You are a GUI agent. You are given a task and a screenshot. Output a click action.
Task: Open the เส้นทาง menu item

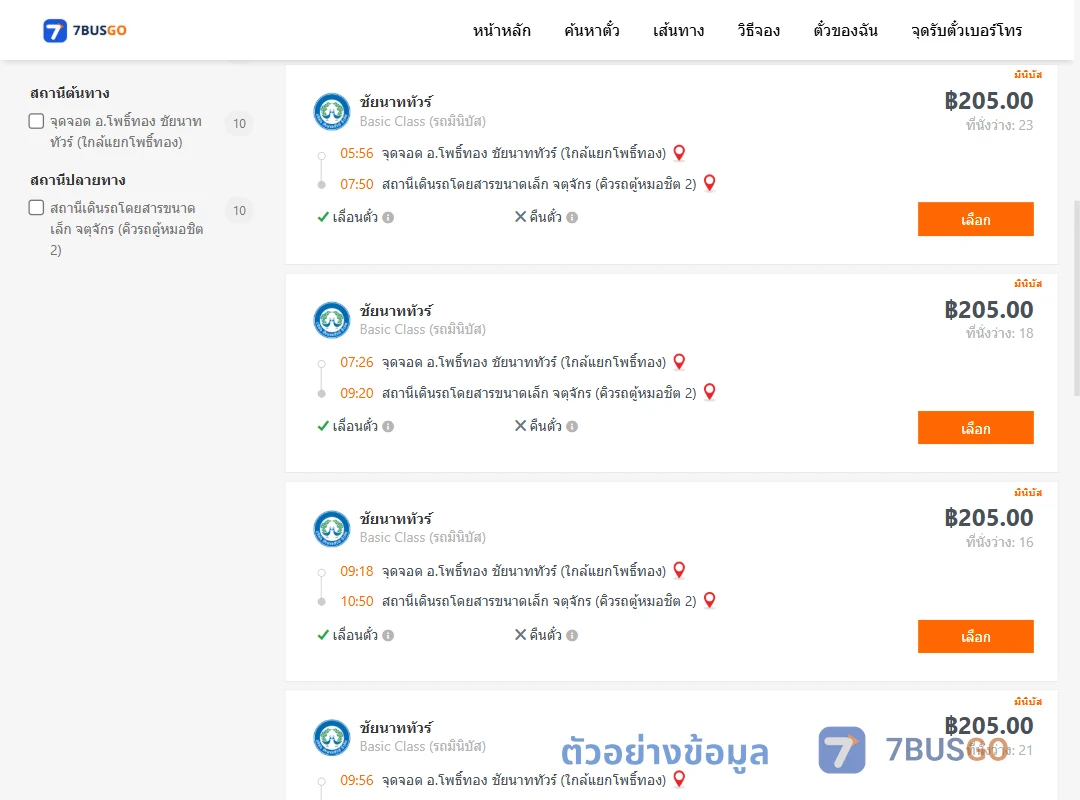point(678,30)
